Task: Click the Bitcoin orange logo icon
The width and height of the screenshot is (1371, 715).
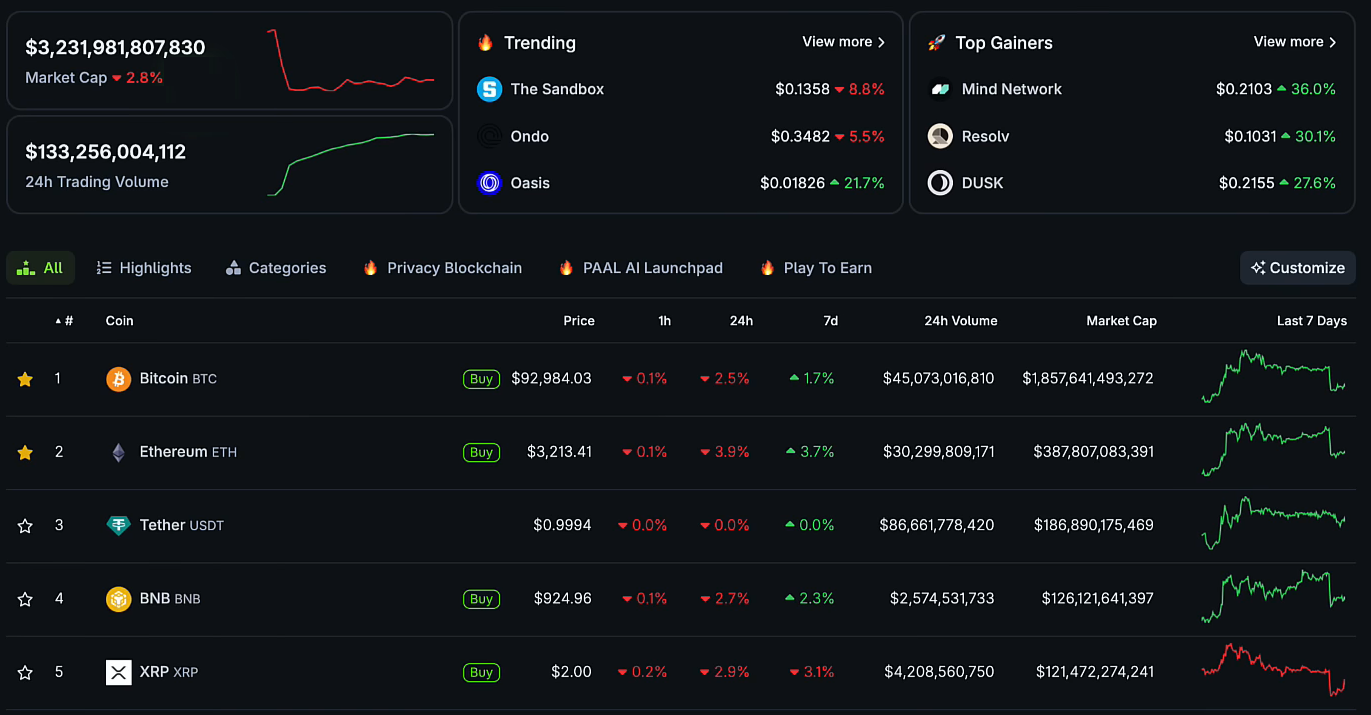Action: point(118,379)
